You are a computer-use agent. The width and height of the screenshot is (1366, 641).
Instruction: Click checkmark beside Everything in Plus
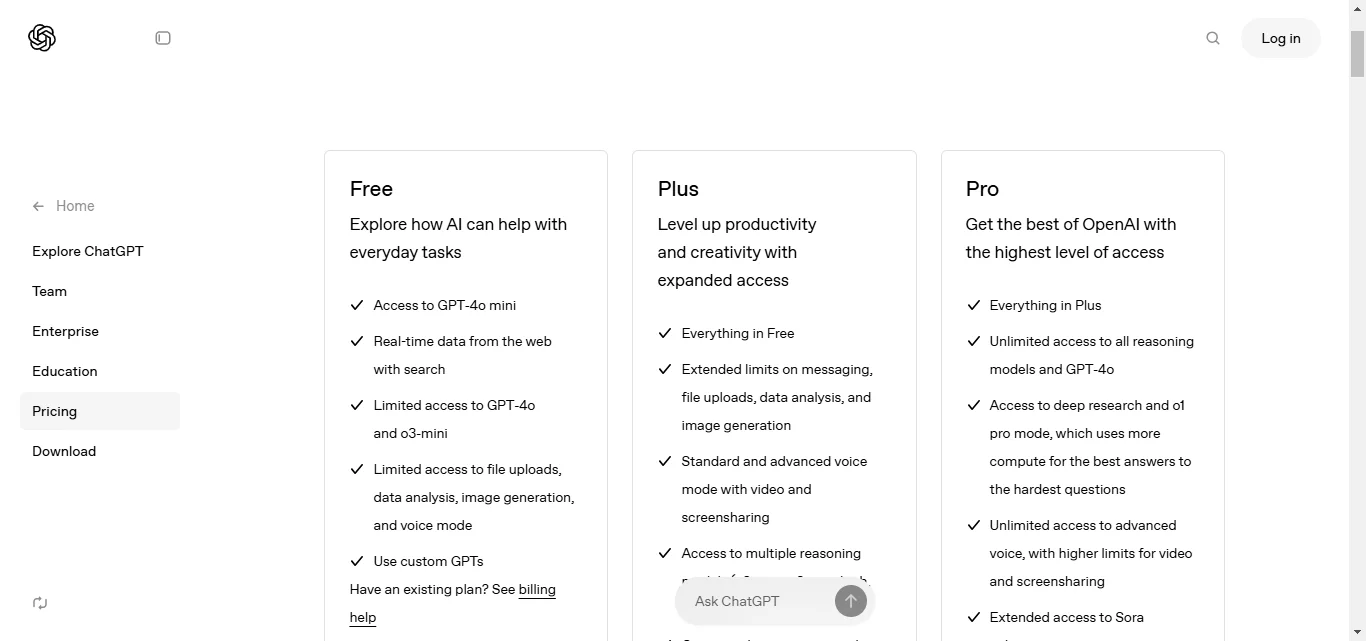pos(973,305)
